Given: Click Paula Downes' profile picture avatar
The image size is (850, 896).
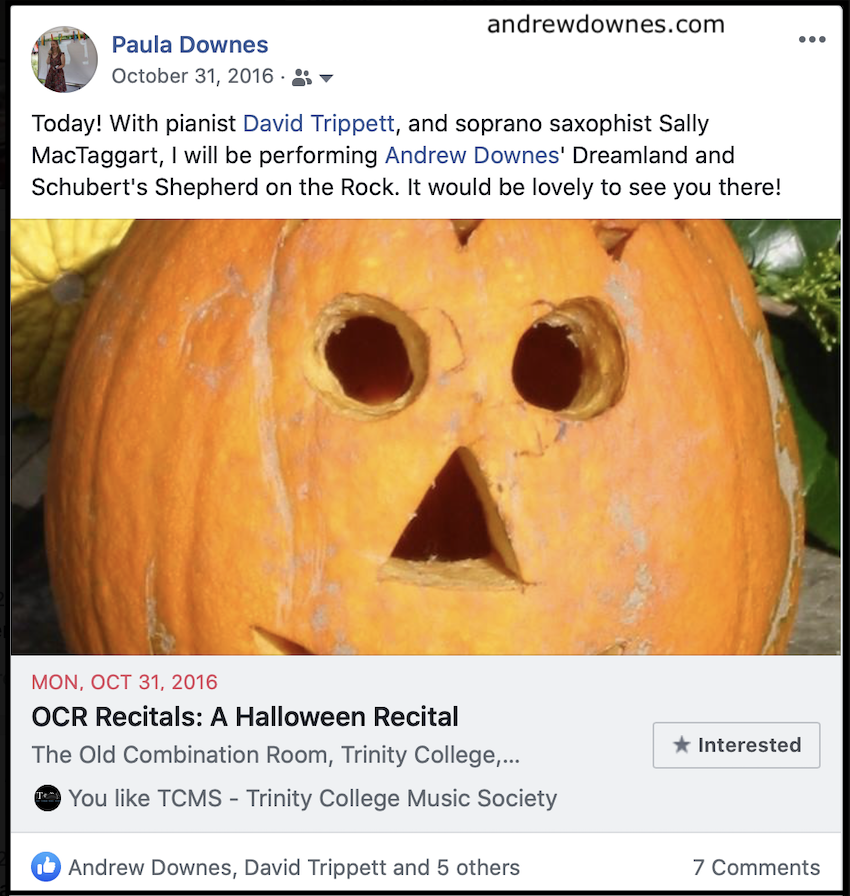Looking at the screenshot, I should 65,59.
